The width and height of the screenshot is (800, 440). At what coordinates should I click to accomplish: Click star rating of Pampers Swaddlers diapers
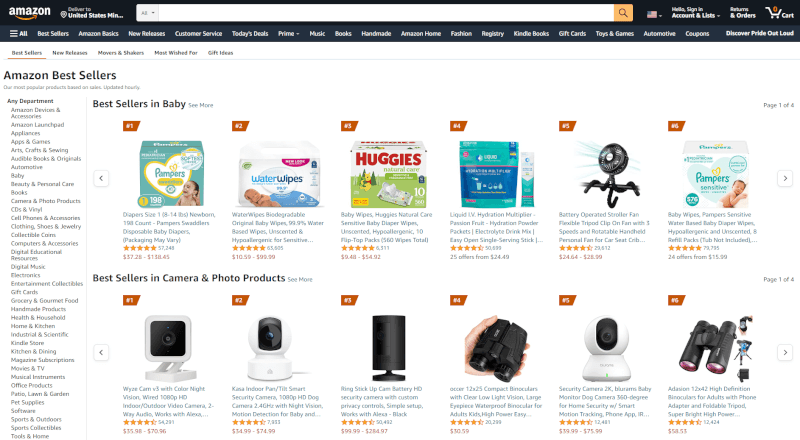click(x=139, y=248)
